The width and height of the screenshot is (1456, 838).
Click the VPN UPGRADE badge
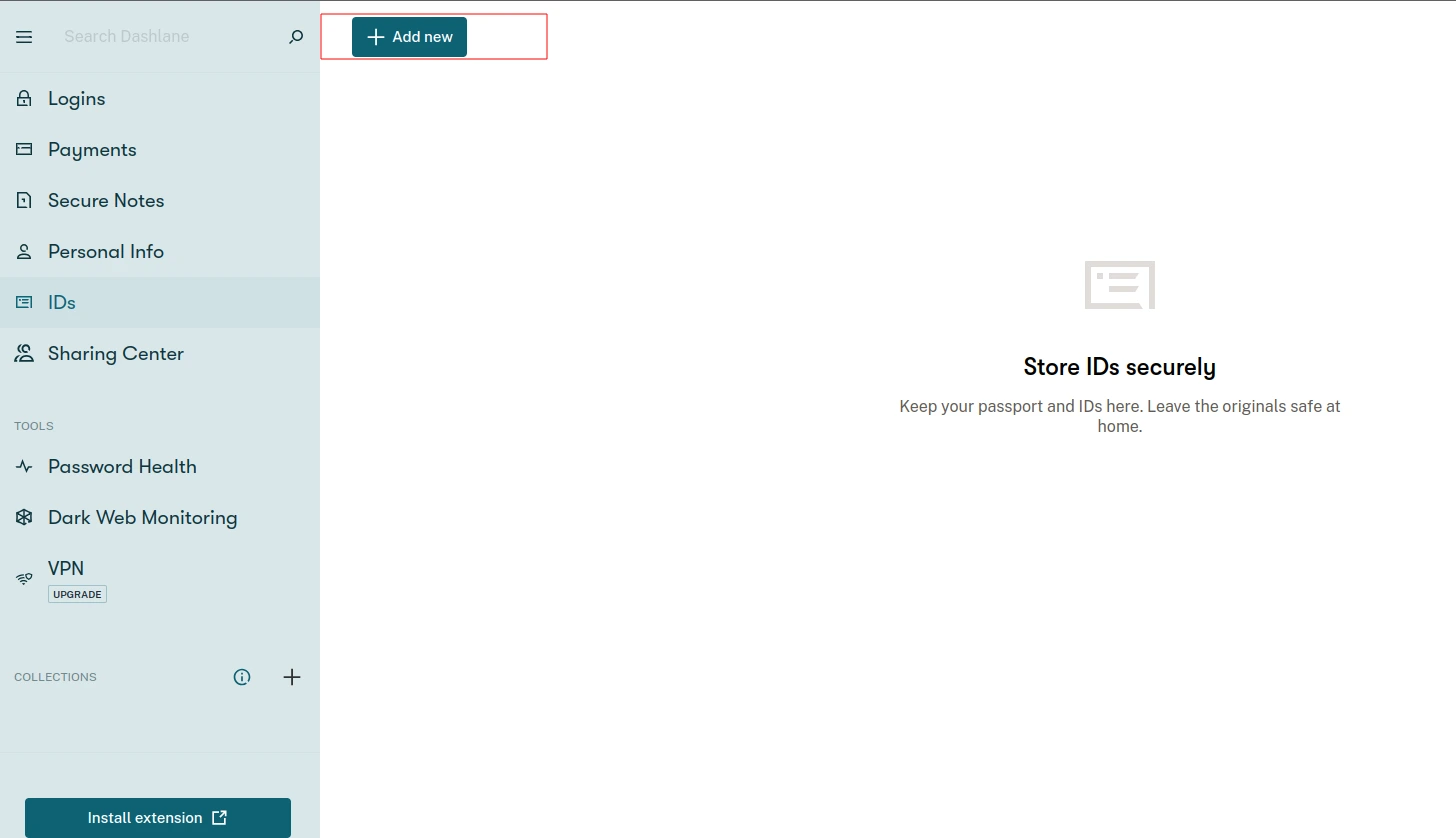click(77, 594)
